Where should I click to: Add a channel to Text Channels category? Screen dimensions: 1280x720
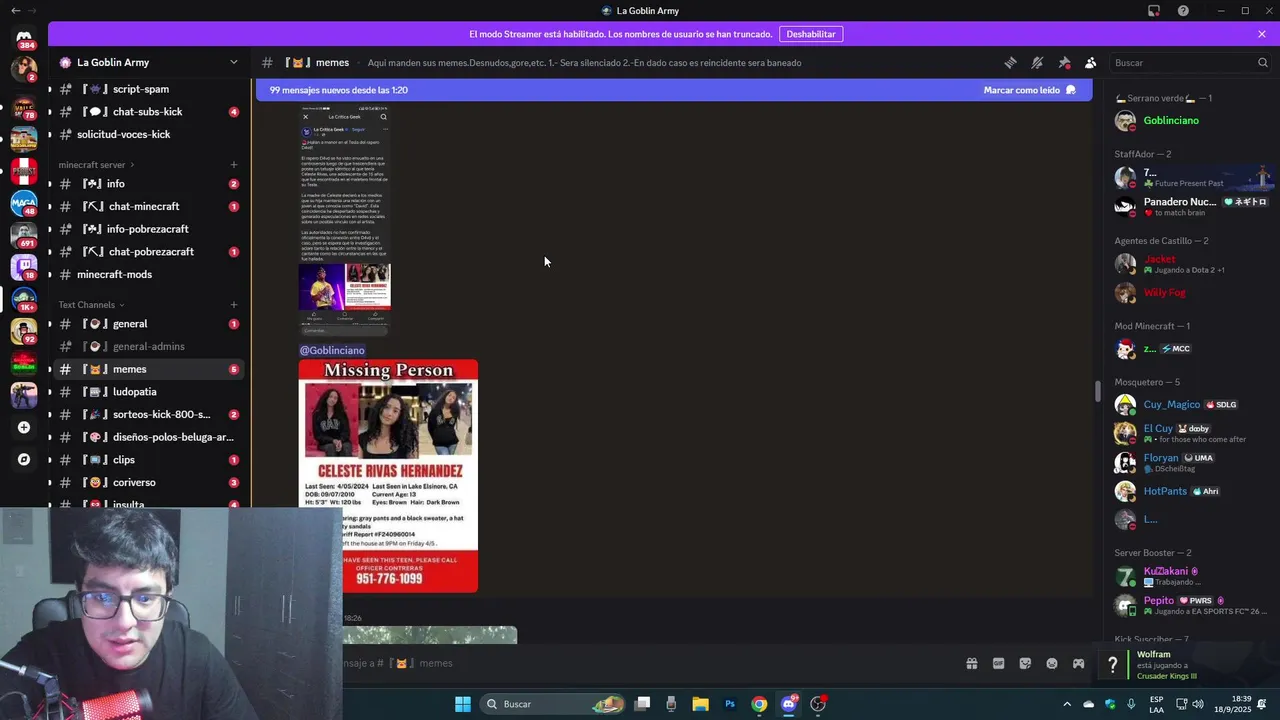(234, 305)
